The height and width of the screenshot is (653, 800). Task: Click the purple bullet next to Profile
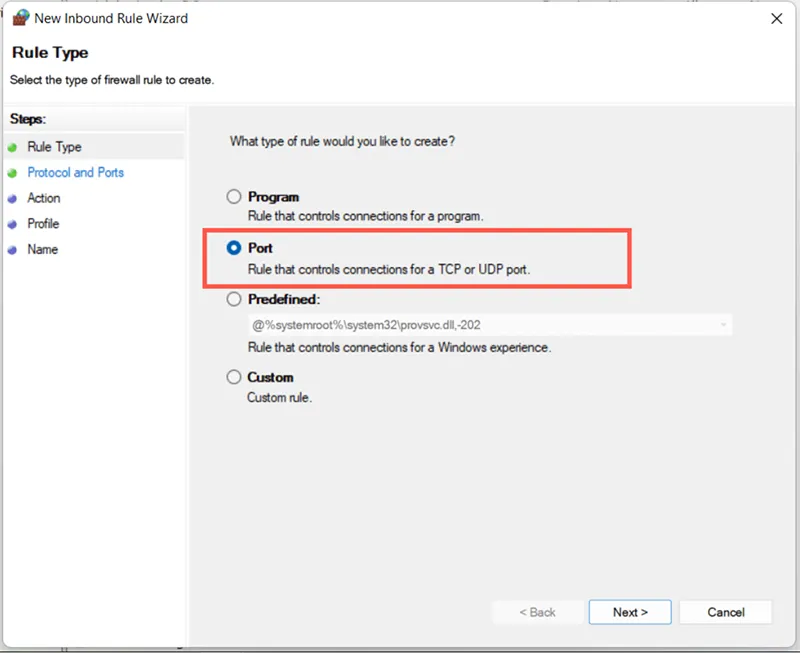click(x=12, y=224)
